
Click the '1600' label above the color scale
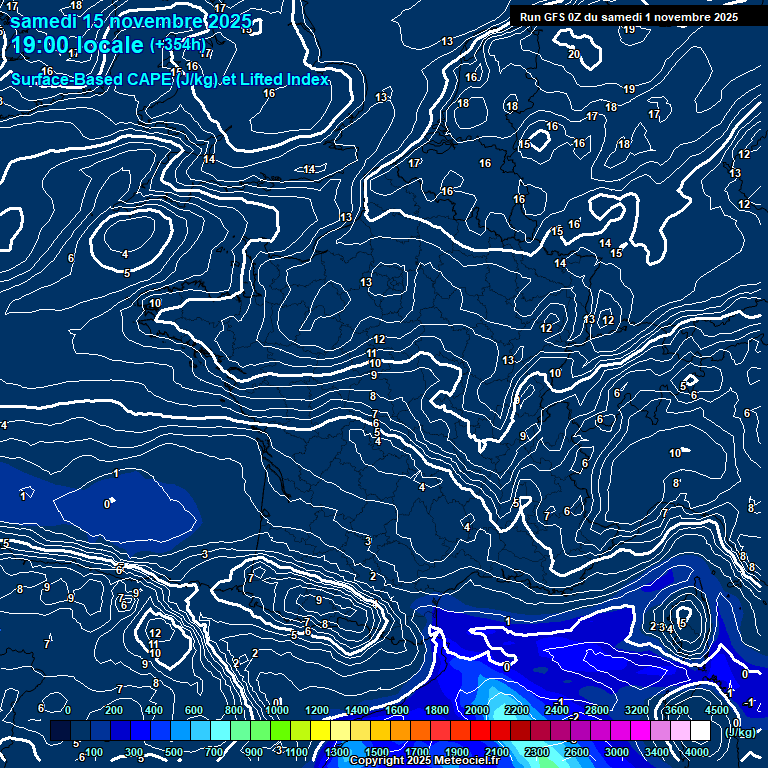coord(397,710)
